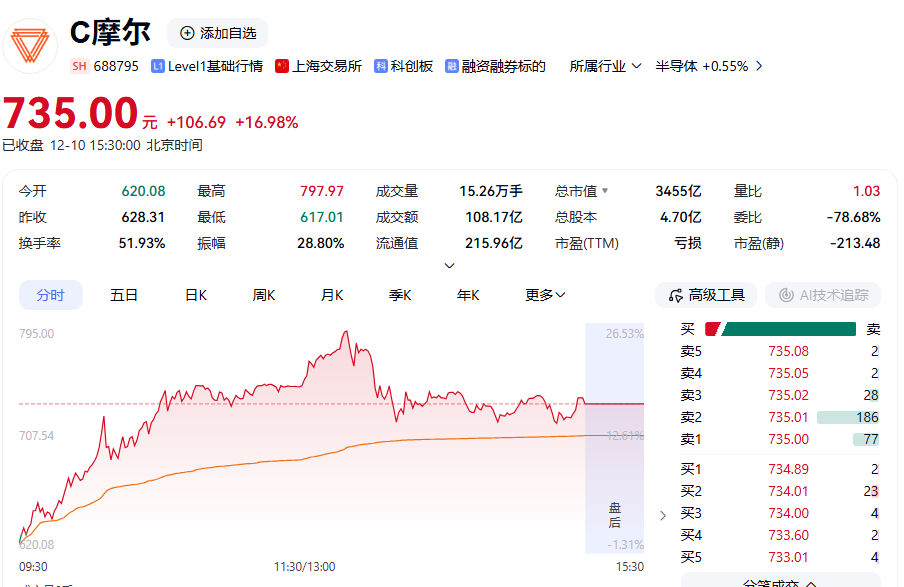Click the 上海交易所 label link
This screenshot has height=587, width=904.
327,66
